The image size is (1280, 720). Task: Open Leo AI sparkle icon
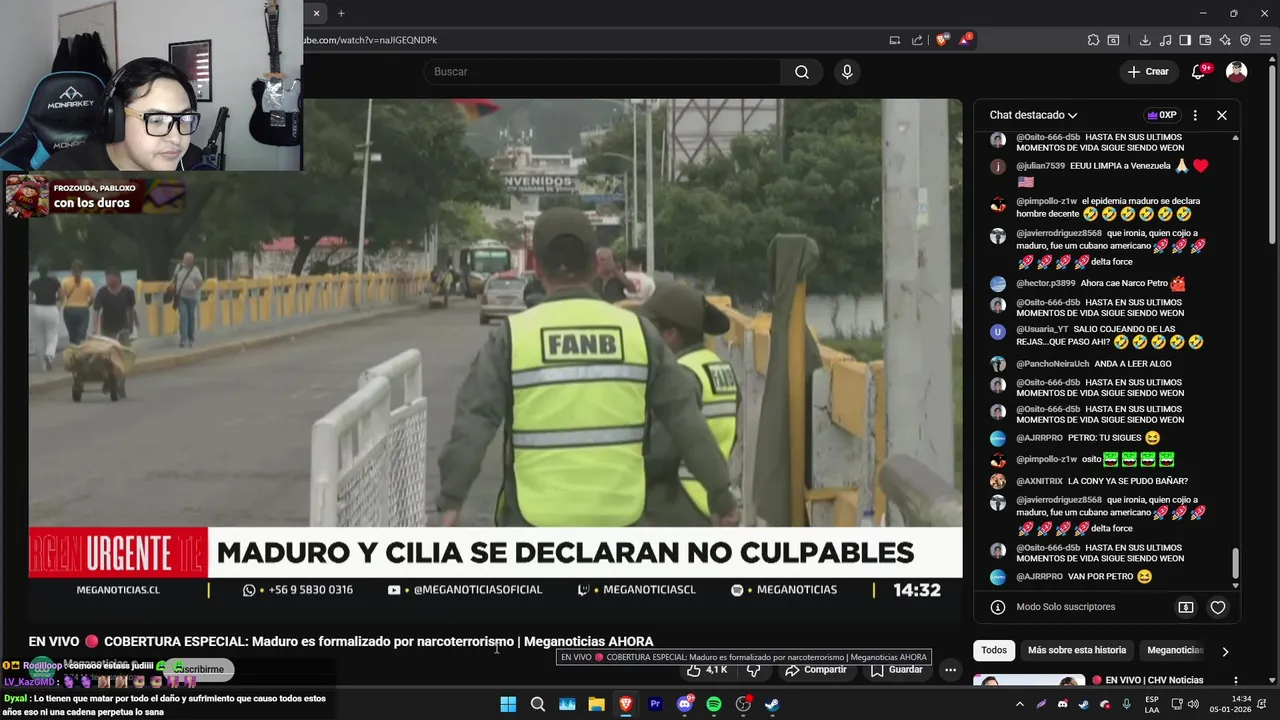tap(1225, 40)
